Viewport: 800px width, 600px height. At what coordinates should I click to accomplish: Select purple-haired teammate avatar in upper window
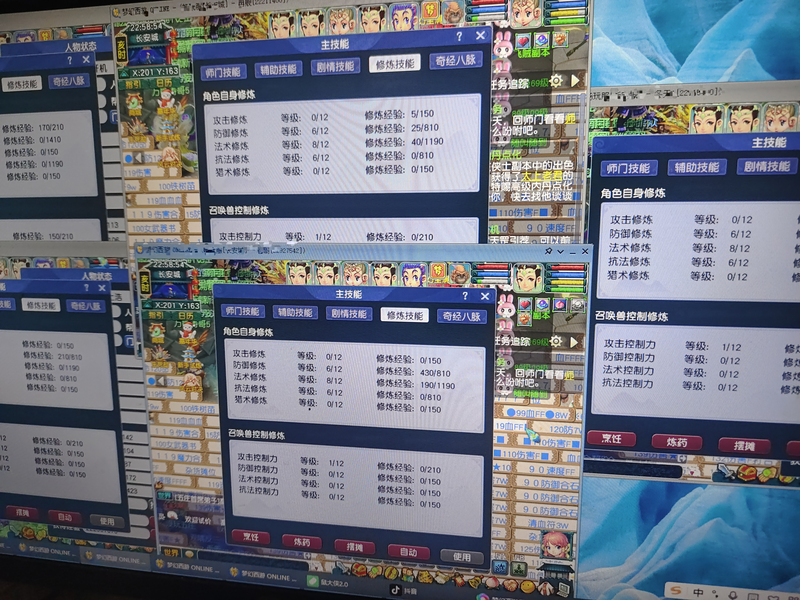(404, 17)
